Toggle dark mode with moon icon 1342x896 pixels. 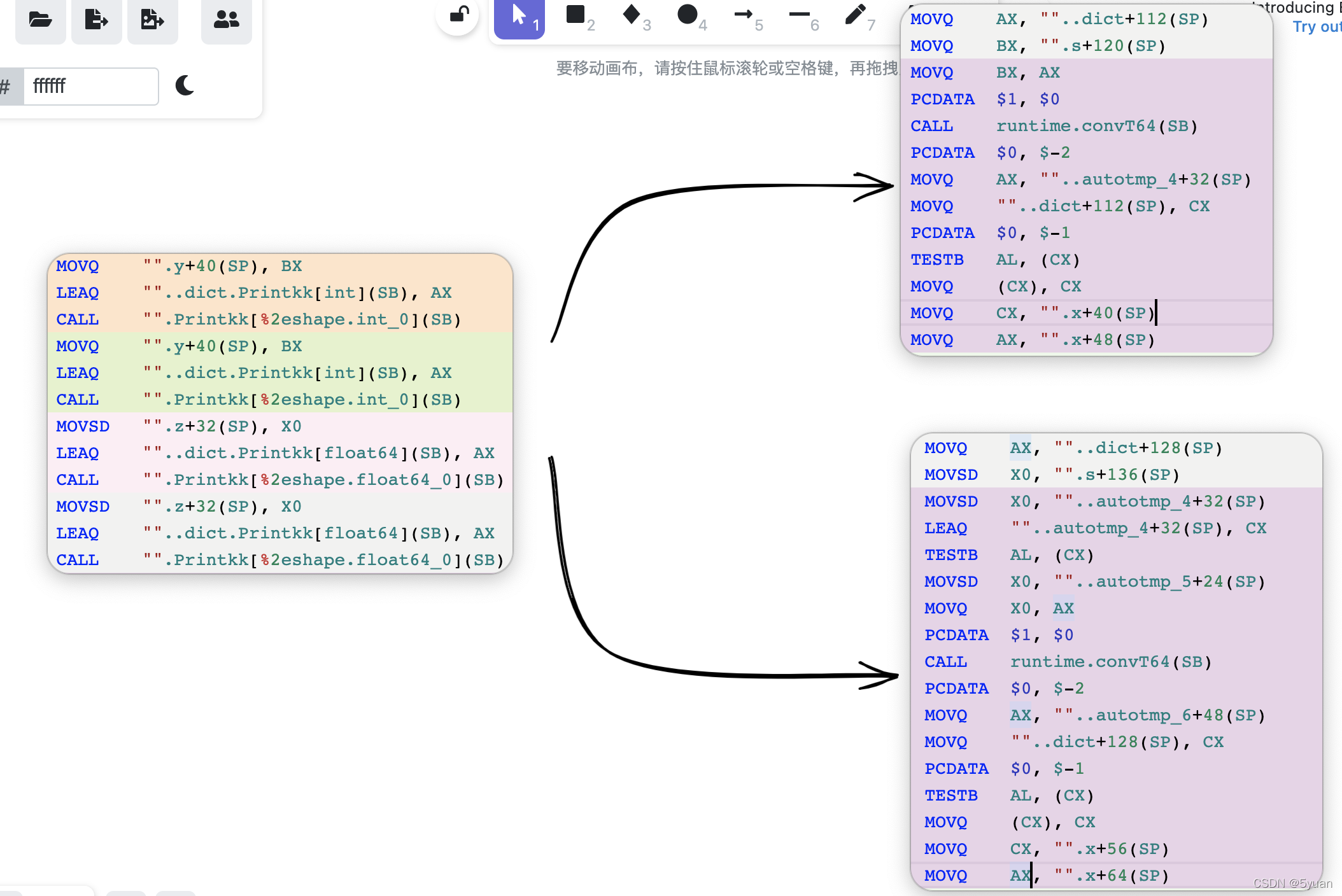185,85
